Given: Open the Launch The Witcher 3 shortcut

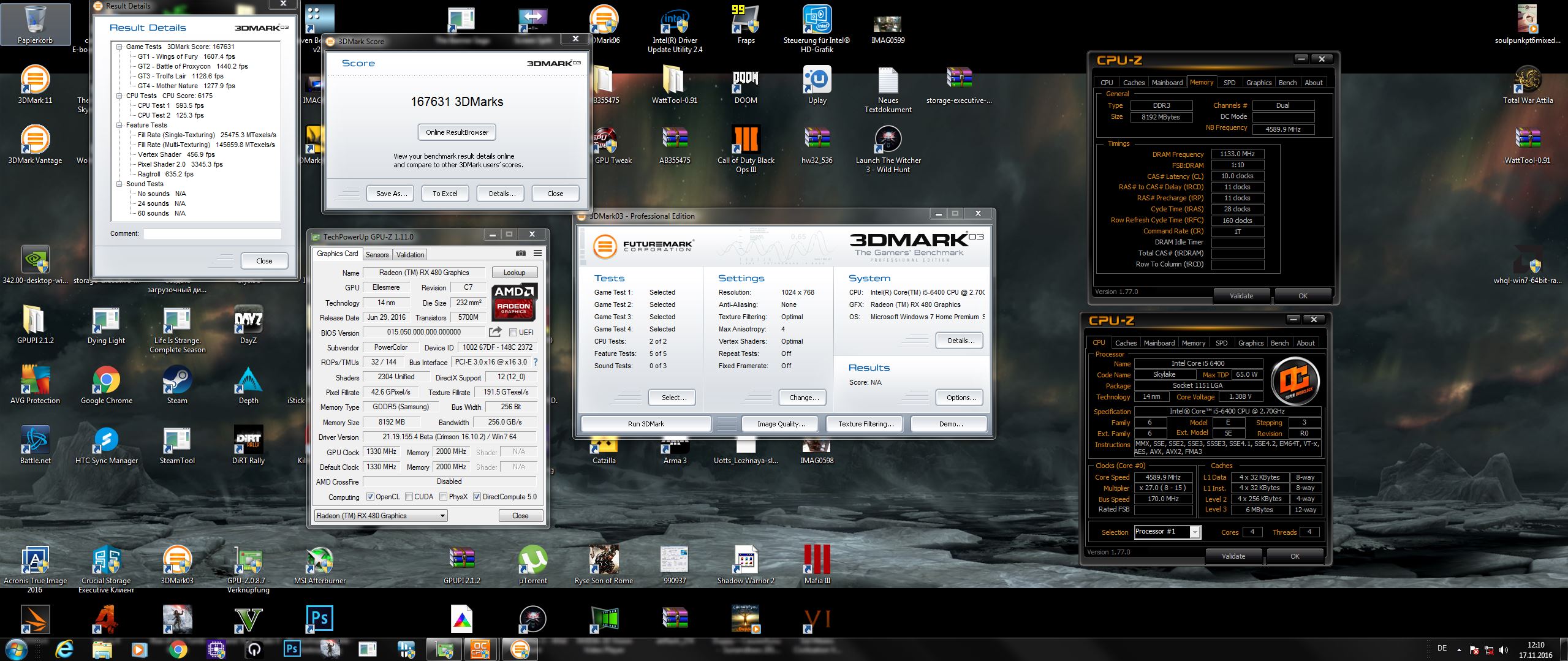Looking at the screenshot, I should click(888, 149).
